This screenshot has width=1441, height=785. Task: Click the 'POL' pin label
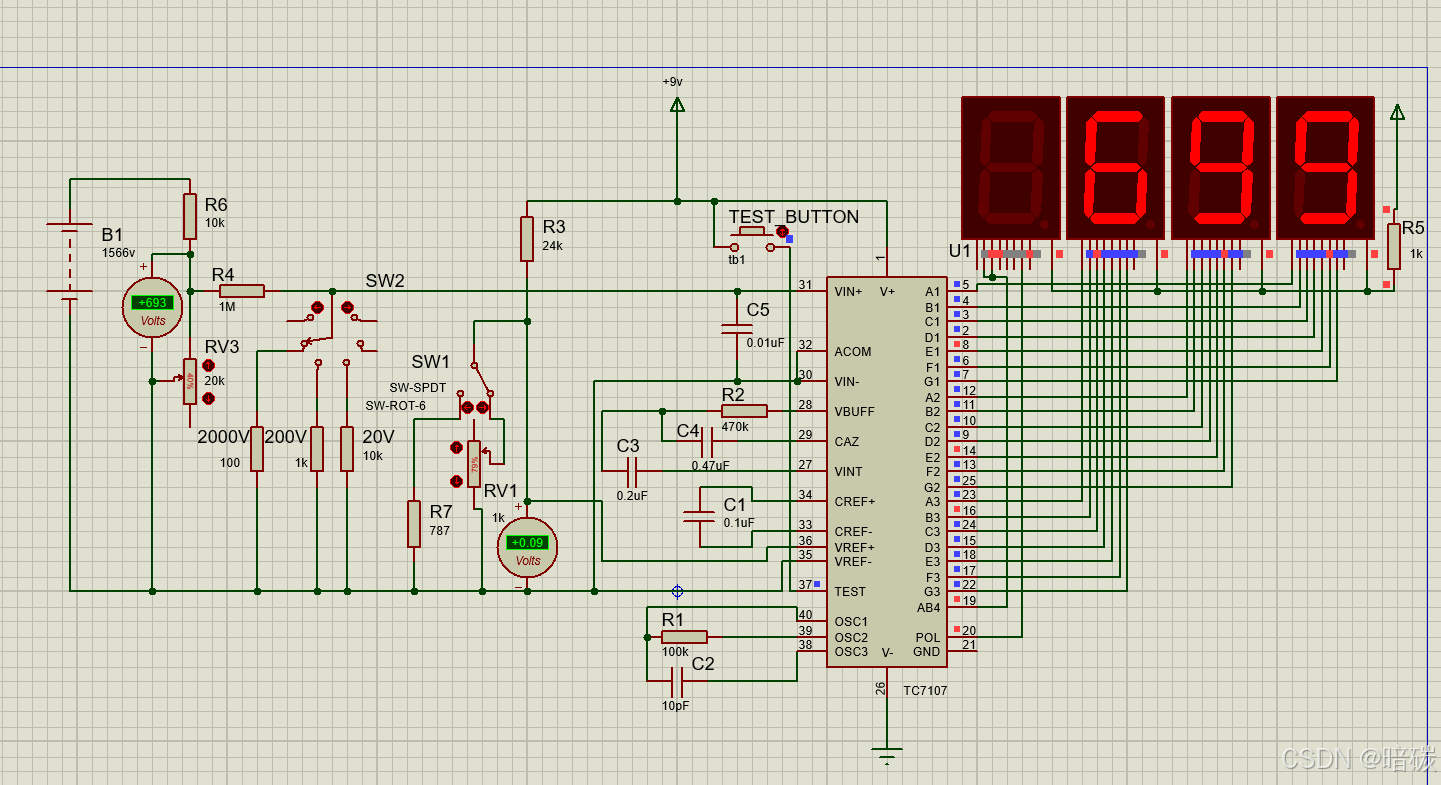[x=928, y=638]
